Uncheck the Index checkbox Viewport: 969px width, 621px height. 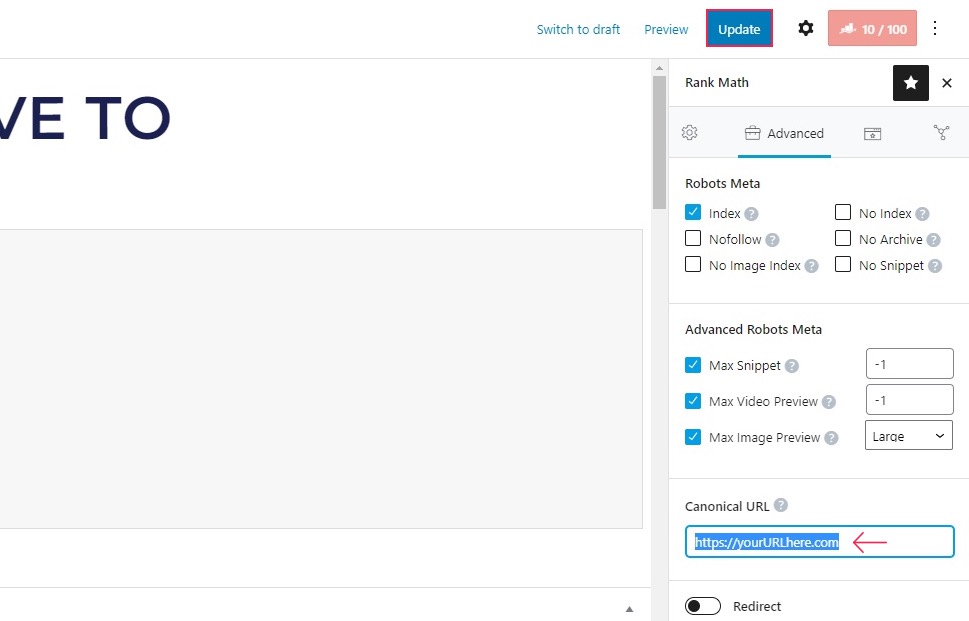point(693,213)
